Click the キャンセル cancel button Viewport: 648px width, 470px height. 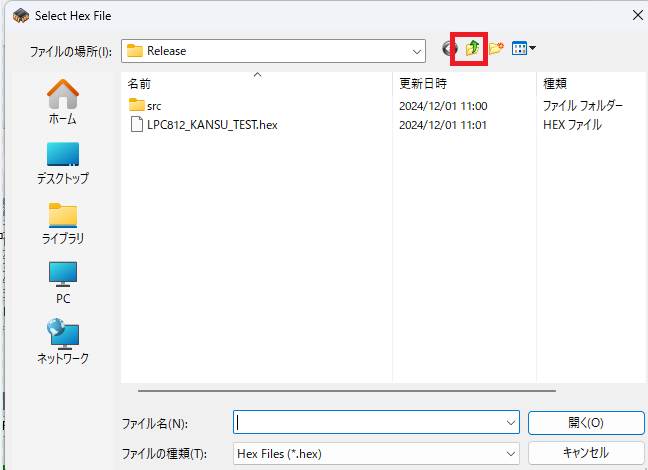pos(586,453)
